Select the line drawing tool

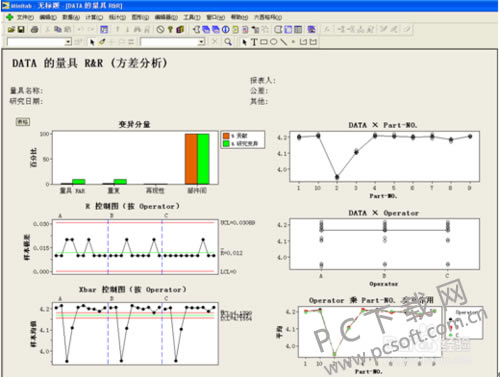click(283, 42)
